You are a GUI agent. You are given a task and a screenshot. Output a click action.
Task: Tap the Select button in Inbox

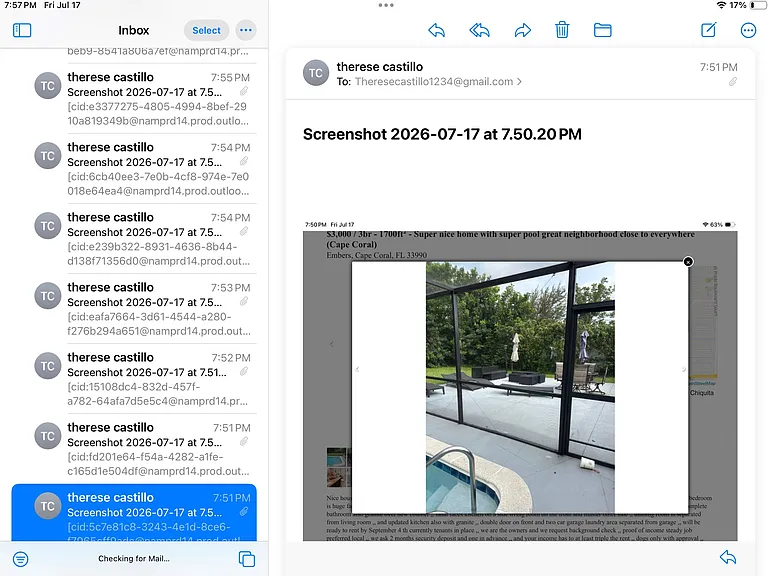point(206,30)
